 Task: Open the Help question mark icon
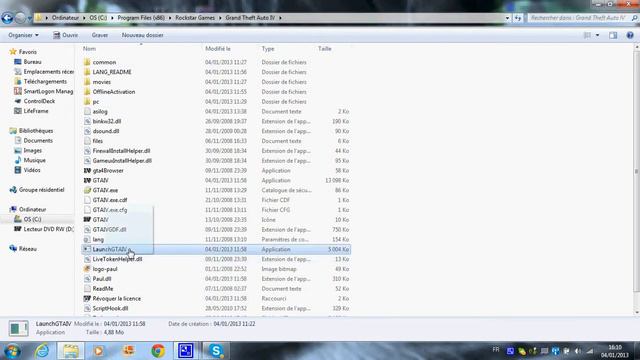[x=630, y=36]
